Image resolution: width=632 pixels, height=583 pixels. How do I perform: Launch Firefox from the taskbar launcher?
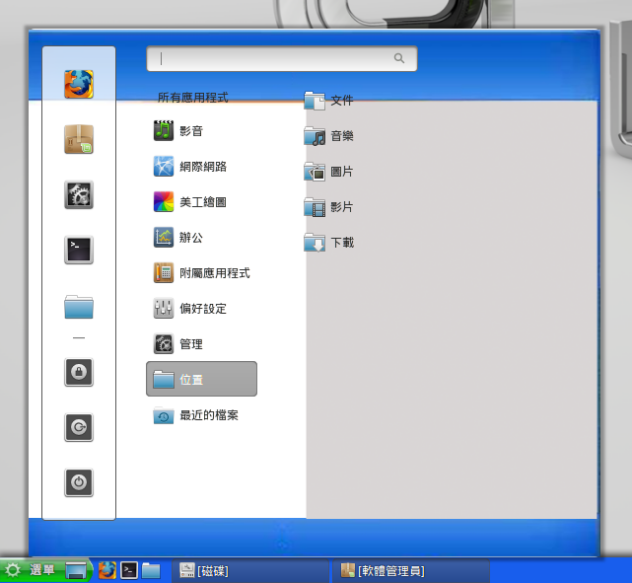coord(107,571)
